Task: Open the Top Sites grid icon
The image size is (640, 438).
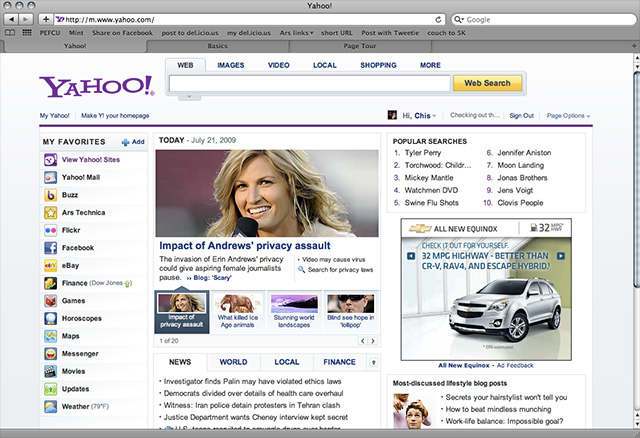Action: coord(27,33)
